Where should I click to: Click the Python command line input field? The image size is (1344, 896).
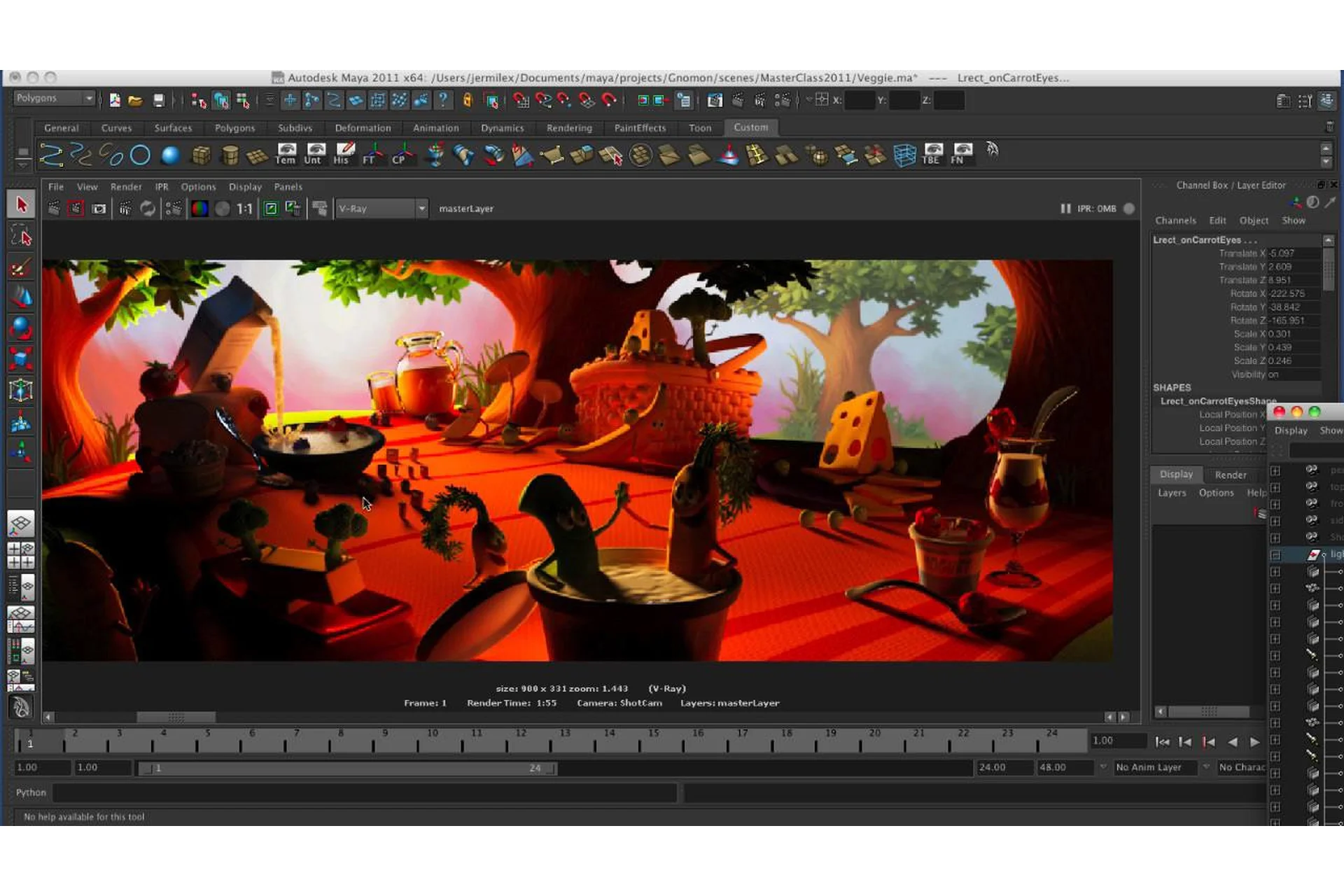364,792
